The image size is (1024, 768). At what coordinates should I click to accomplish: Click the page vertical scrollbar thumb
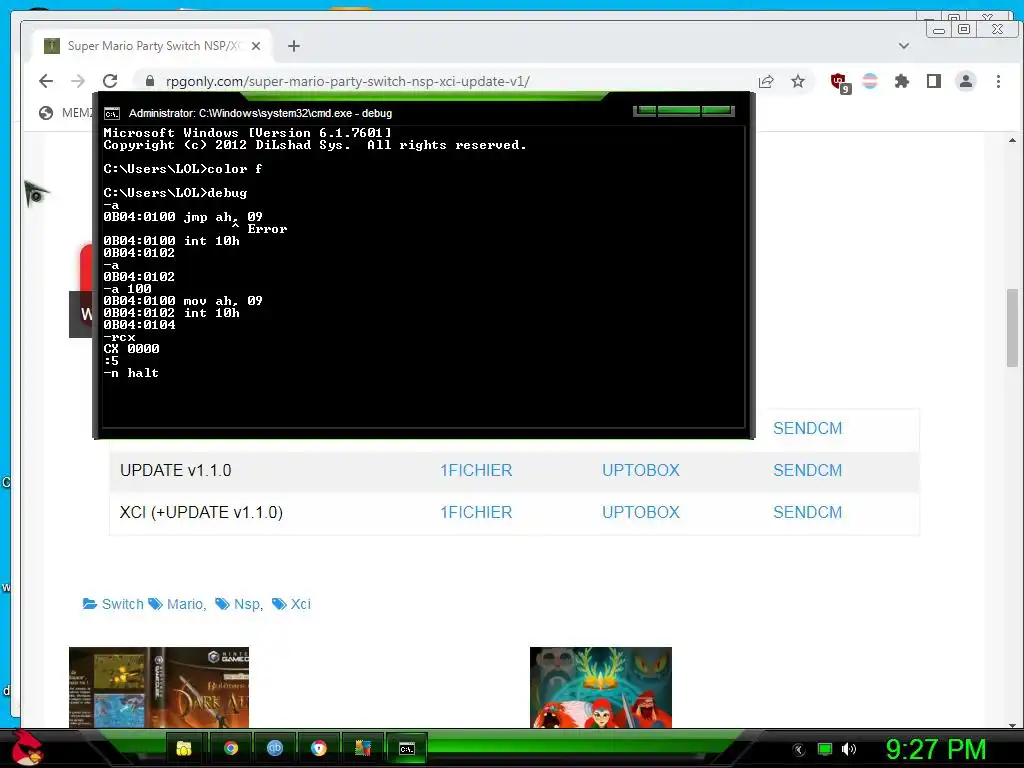(1012, 327)
